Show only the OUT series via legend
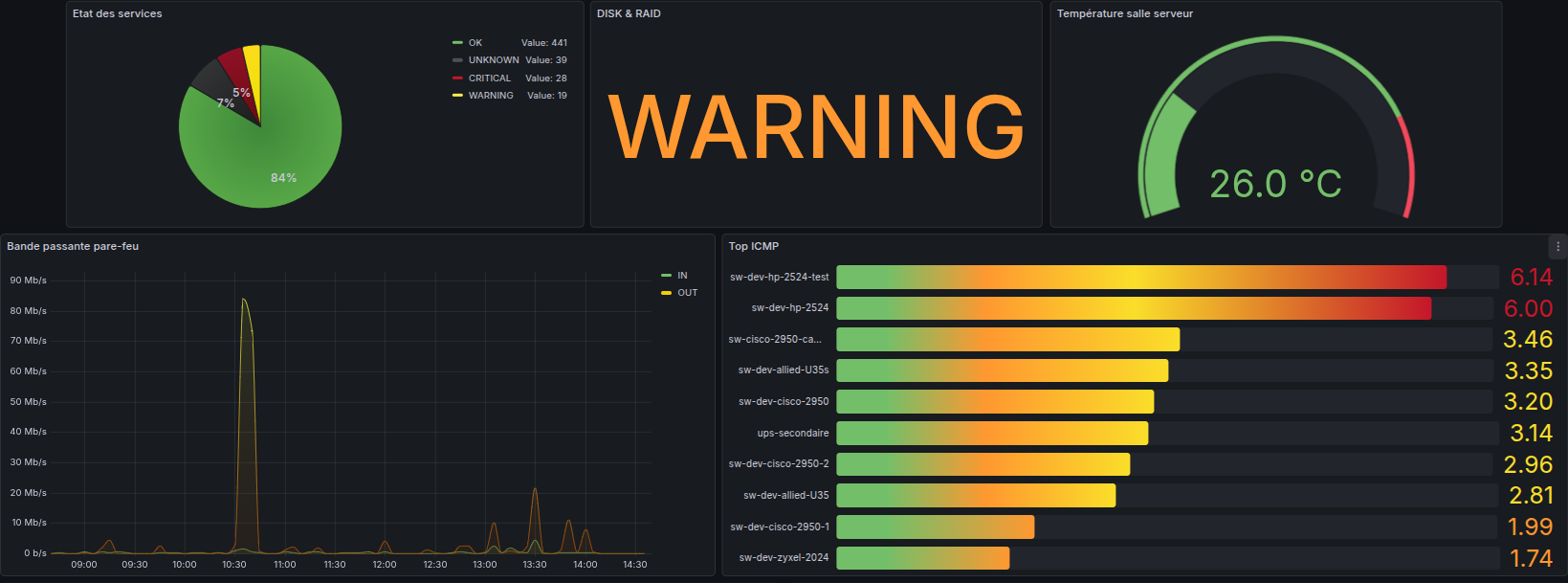 pos(687,293)
